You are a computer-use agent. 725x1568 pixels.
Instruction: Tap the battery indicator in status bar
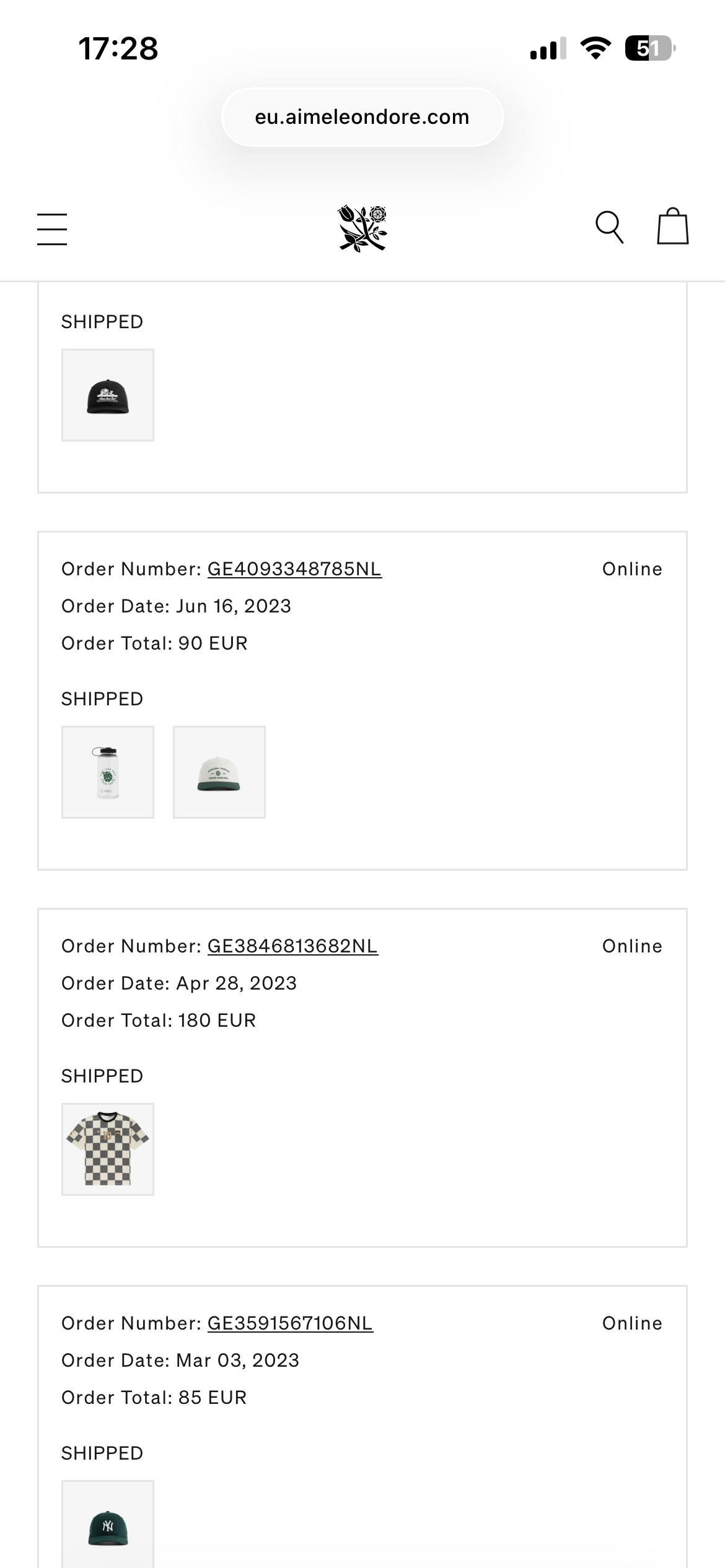(x=650, y=48)
